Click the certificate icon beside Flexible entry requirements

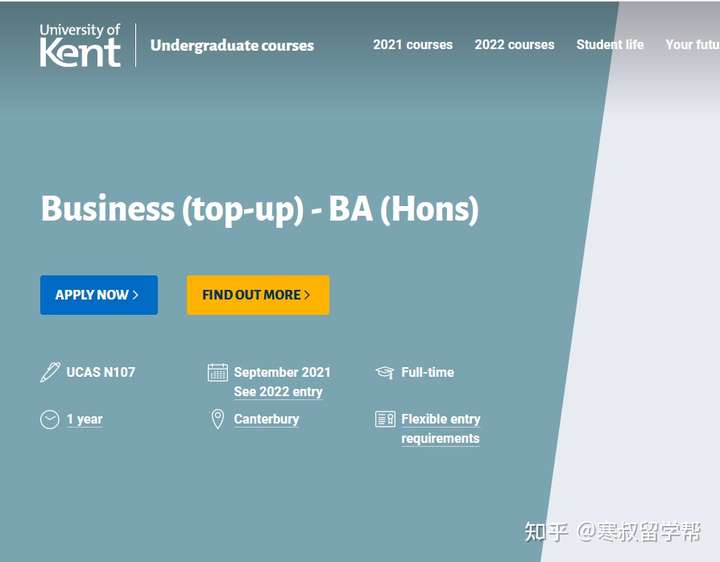click(385, 419)
